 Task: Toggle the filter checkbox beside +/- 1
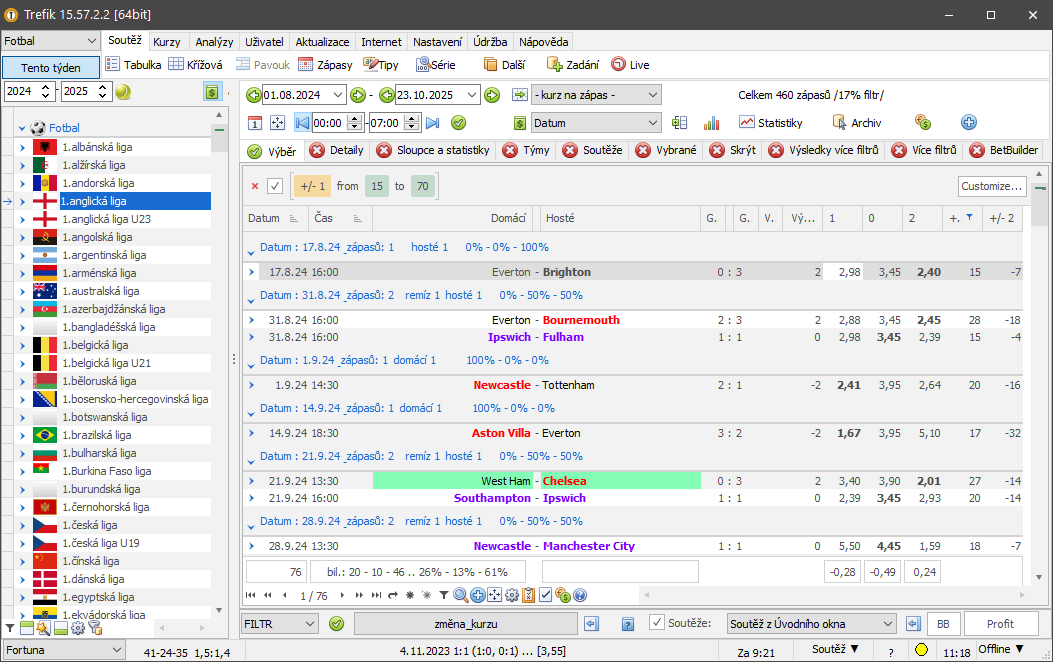coord(276,186)
